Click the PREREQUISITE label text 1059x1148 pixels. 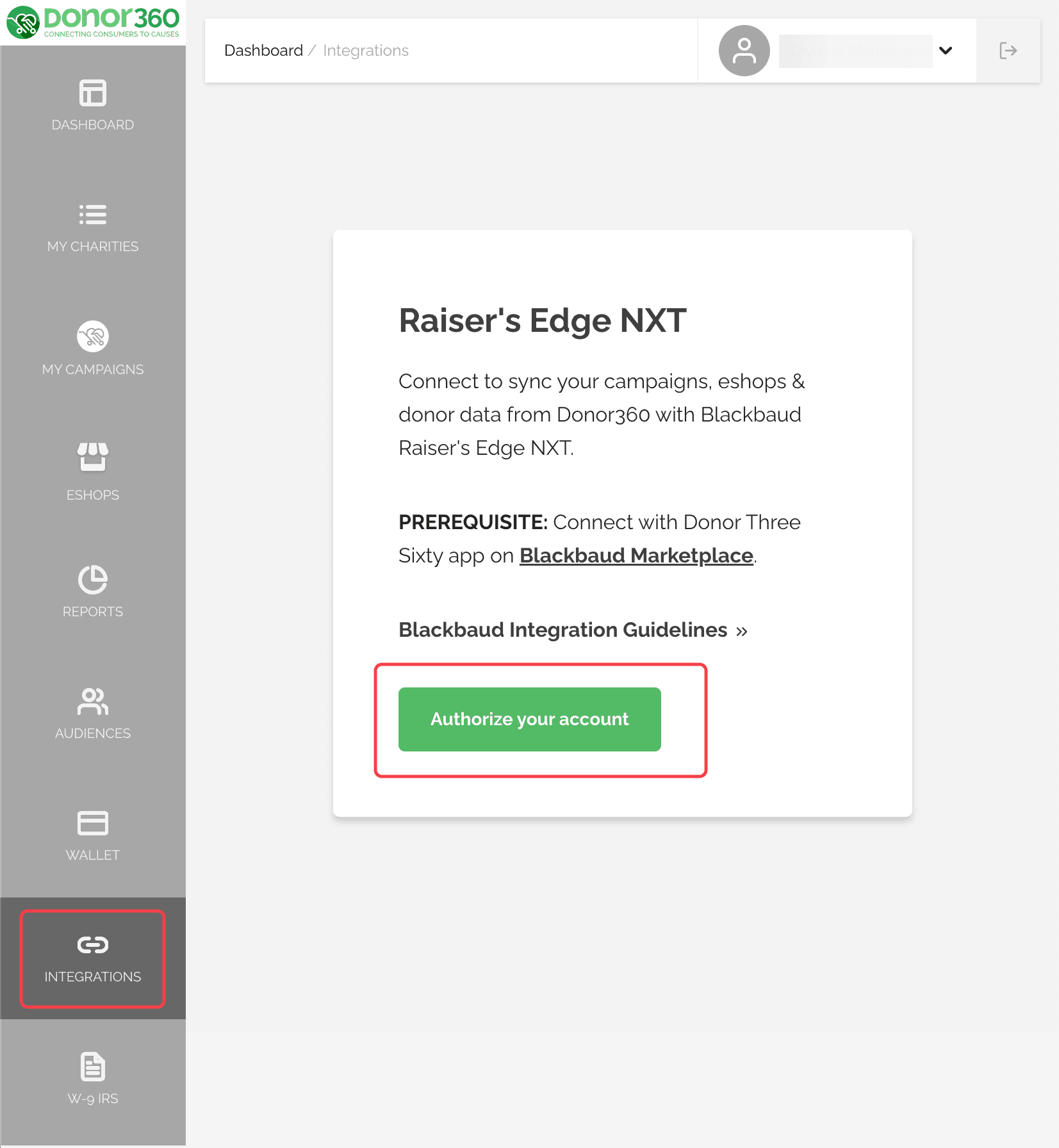(473, 522)
